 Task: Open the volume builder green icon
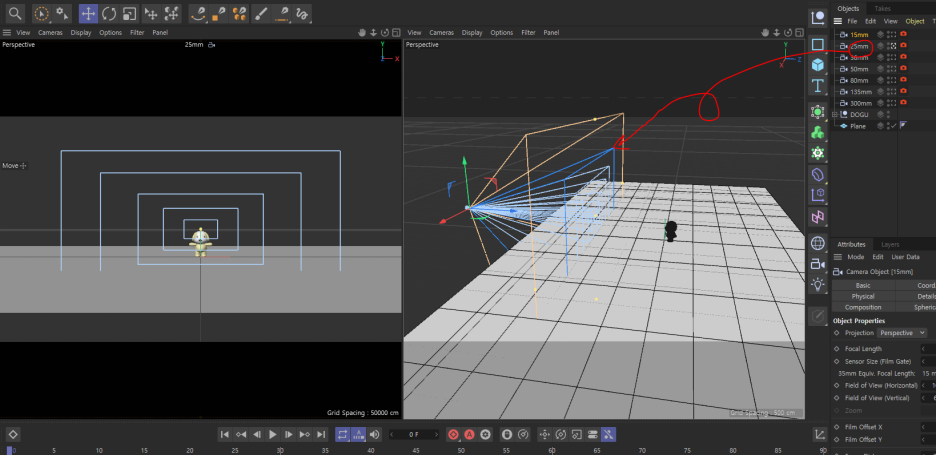click(x=818, y=133)
